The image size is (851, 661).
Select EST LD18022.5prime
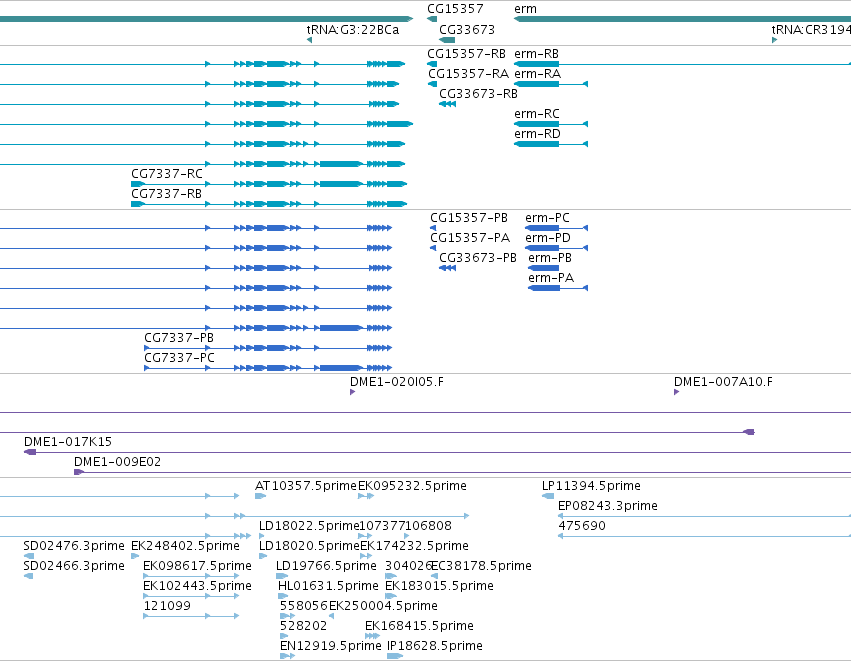[309, 526]
